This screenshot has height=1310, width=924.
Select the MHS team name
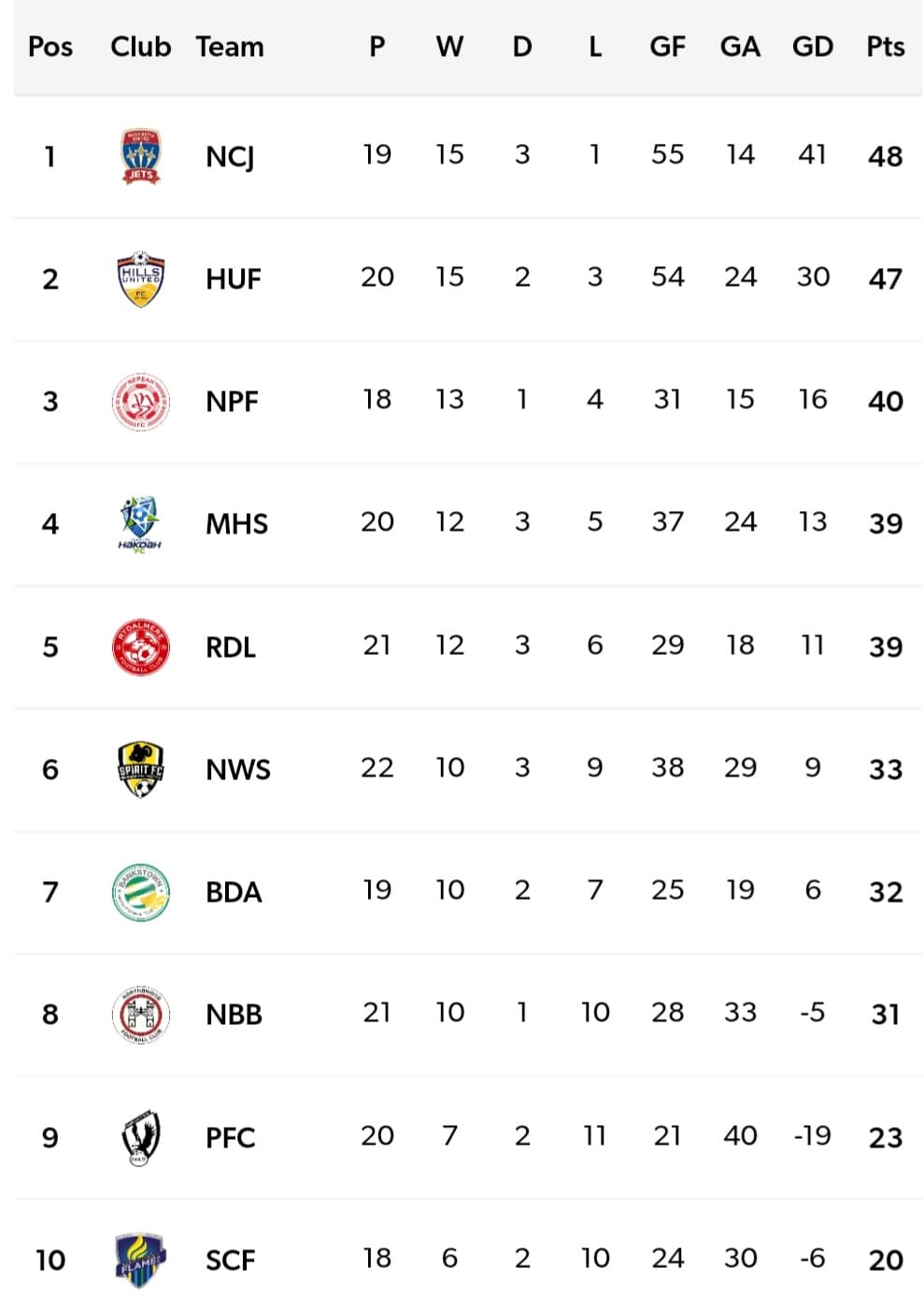tap(236, 523)
